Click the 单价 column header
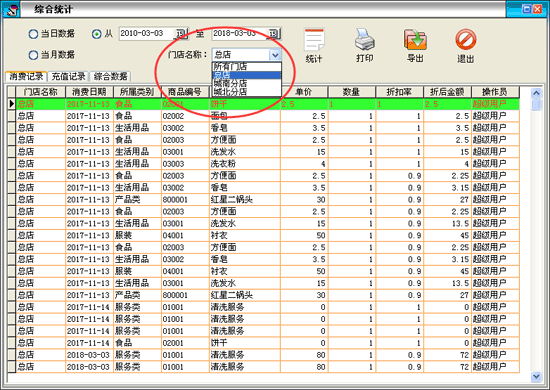This screenshot has height=390, width=550. 304,92
